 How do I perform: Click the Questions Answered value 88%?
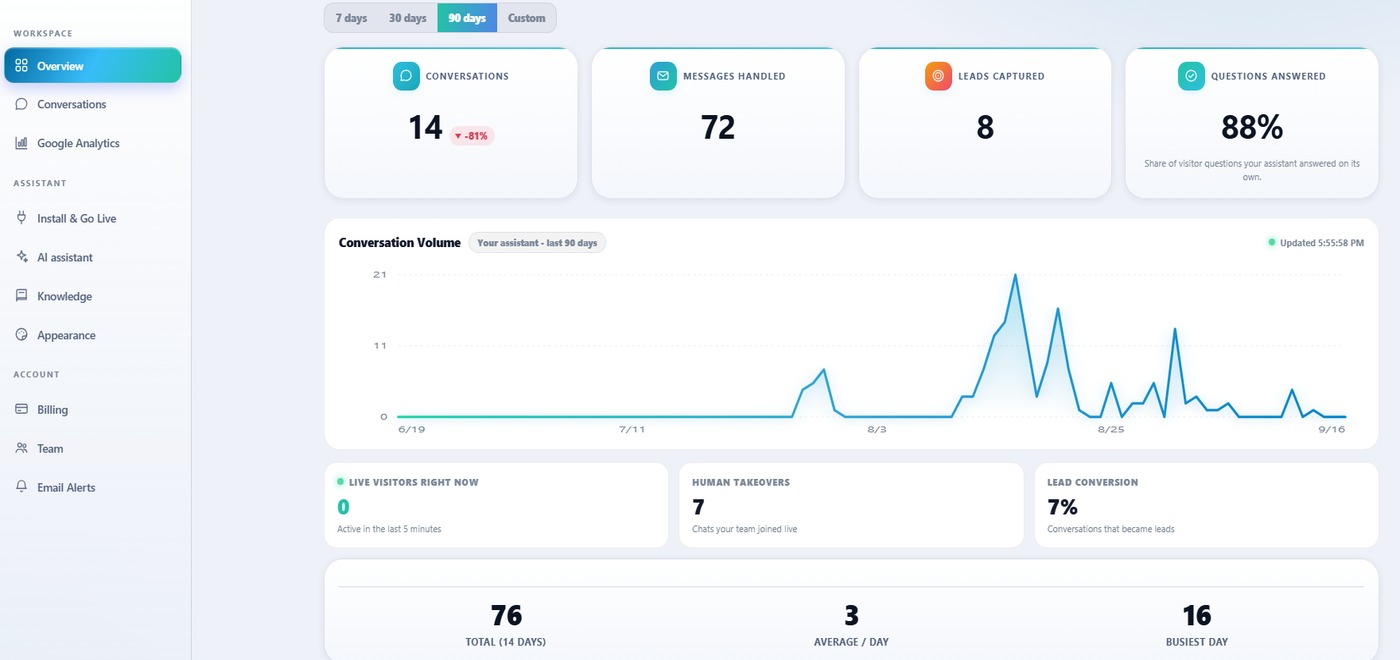click(1252, 128)
